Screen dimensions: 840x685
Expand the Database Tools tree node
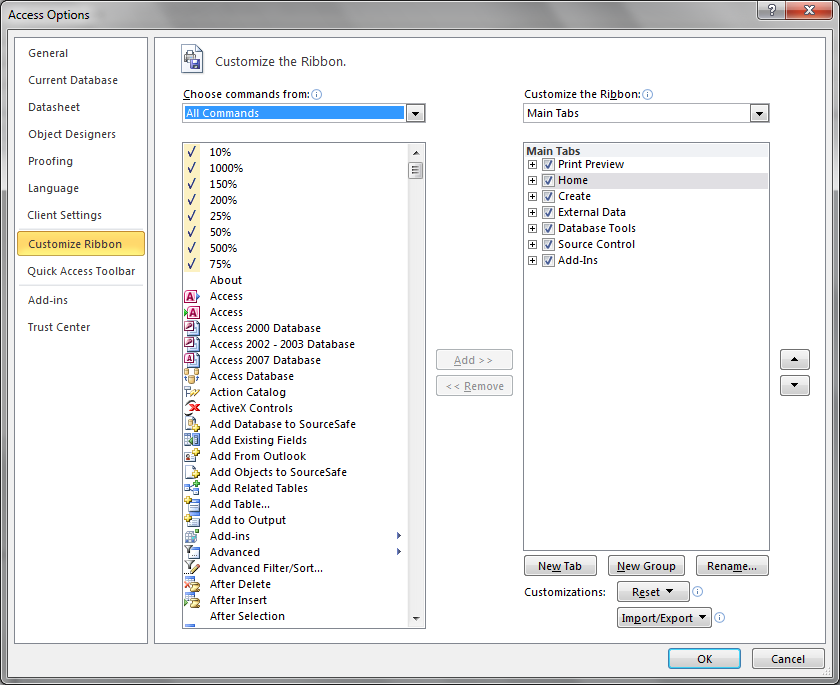pos(532,229)
